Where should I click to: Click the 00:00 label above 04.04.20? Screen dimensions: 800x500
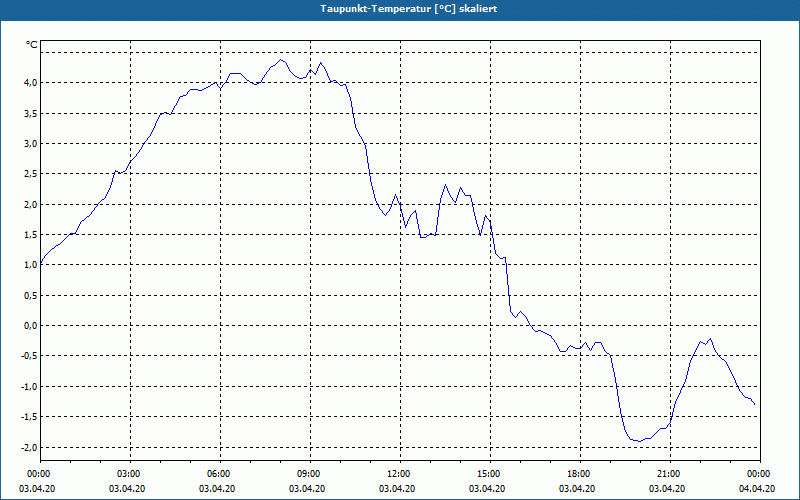pyautogui.click(x=758, y=474)
